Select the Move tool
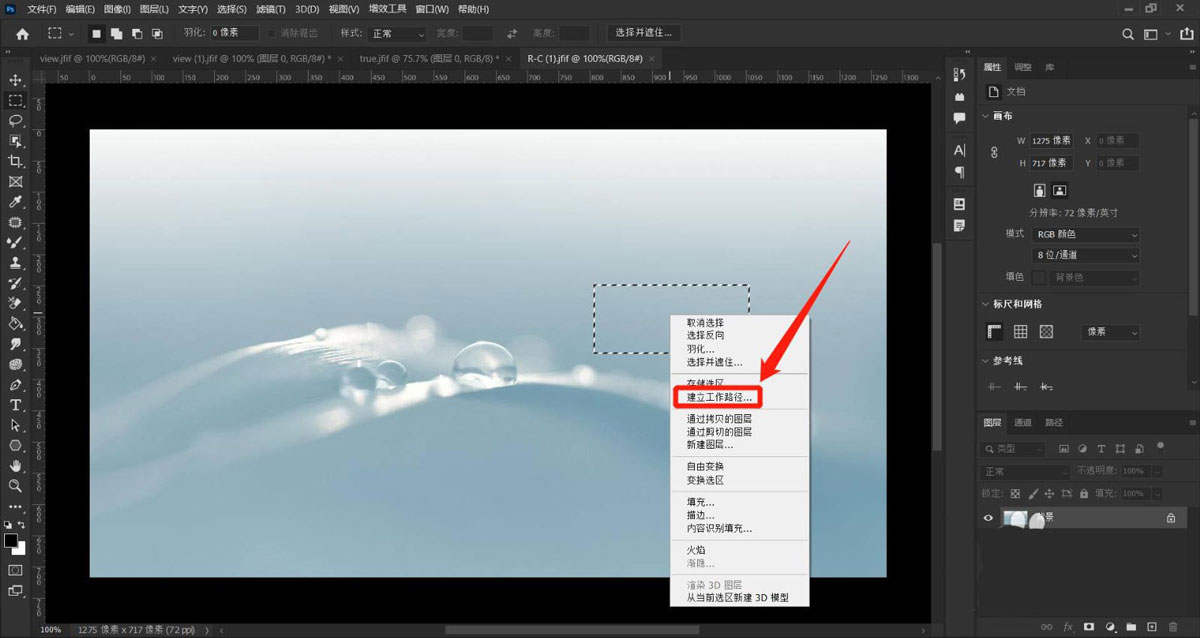The image size is (1200, 638). pos(15,80)
